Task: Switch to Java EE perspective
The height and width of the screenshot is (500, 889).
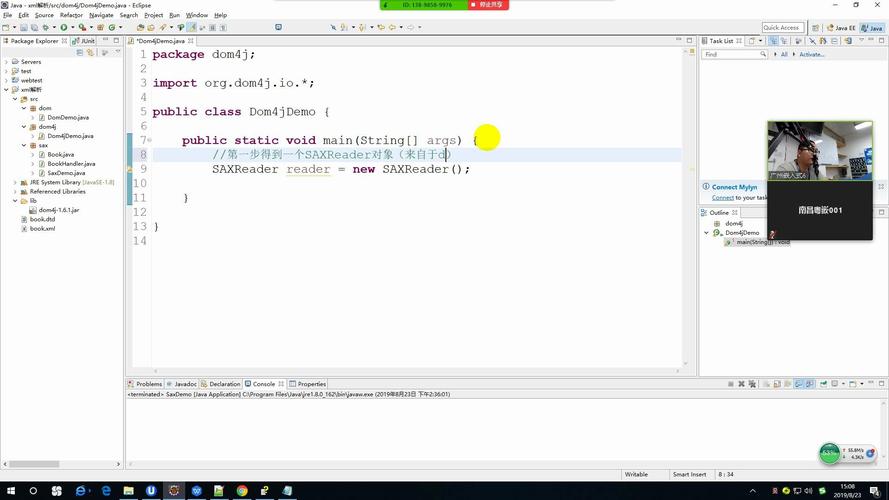Action: point(841,28)
